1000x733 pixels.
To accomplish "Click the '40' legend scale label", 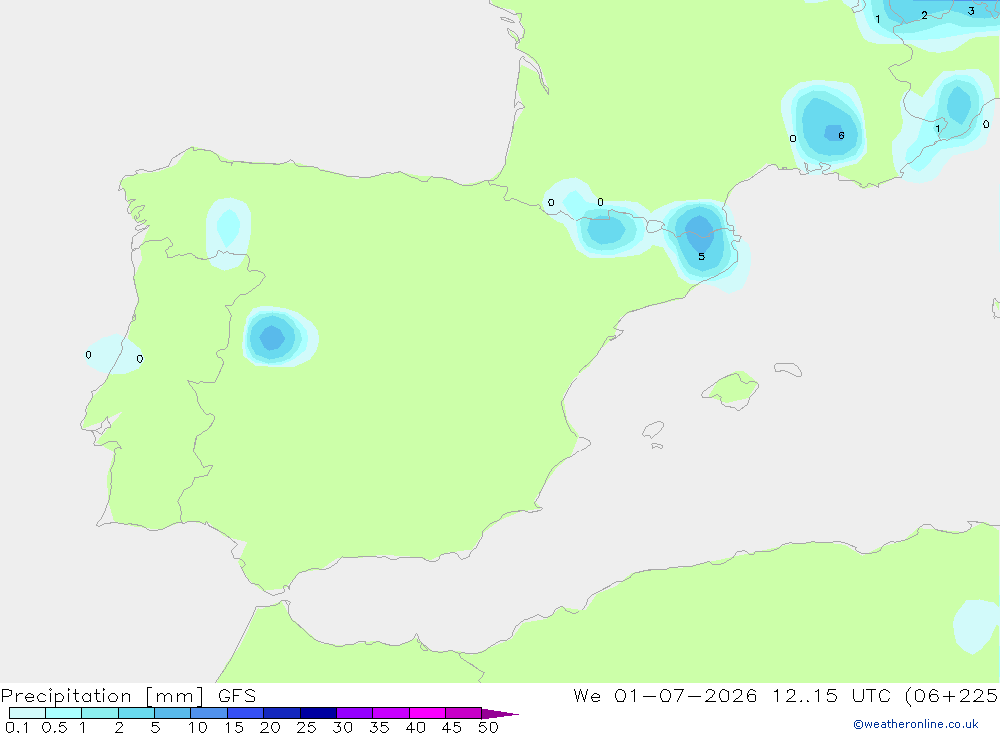I will click(x=415, y=727).
